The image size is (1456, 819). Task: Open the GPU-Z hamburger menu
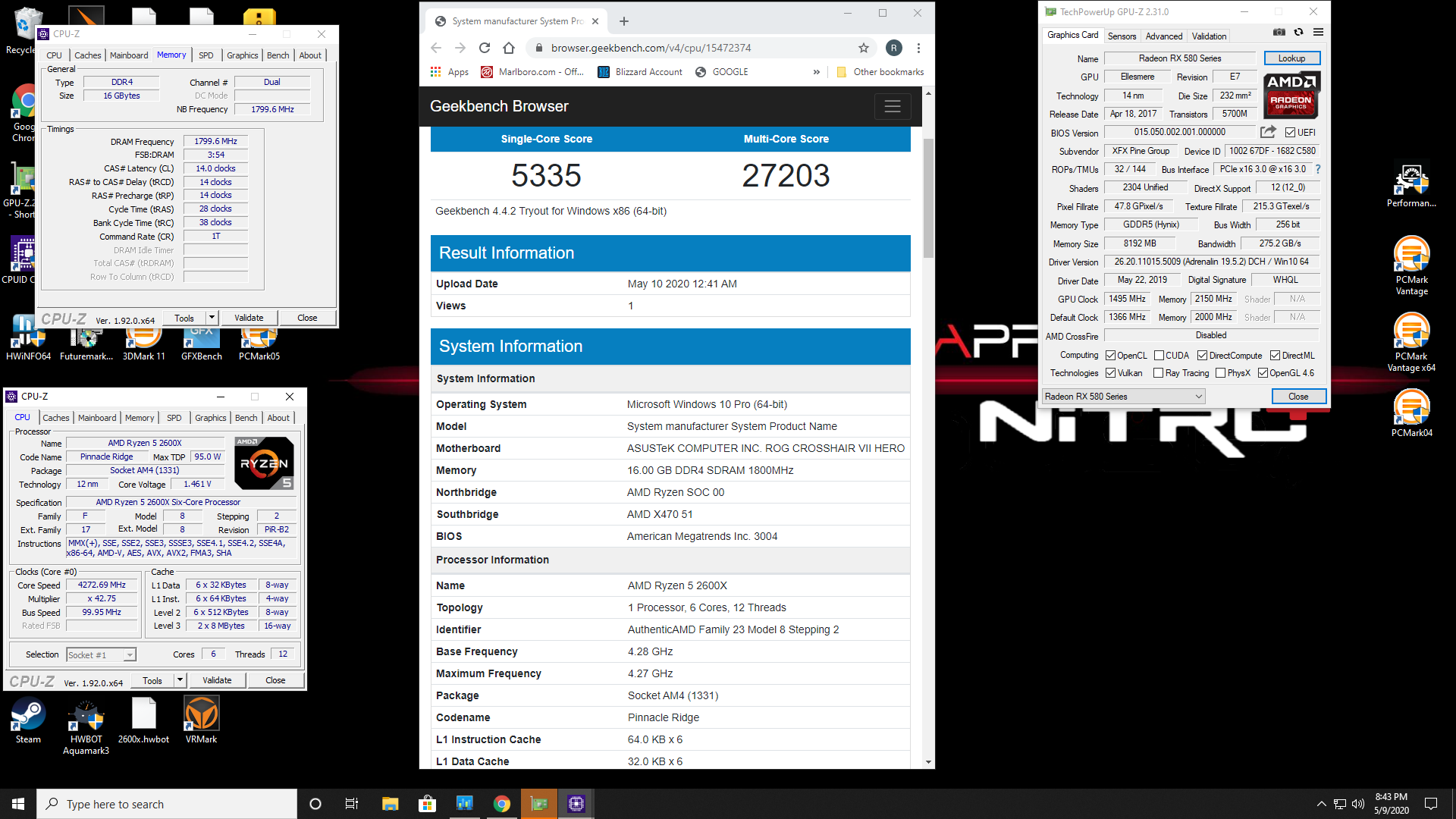point(1318,33)
